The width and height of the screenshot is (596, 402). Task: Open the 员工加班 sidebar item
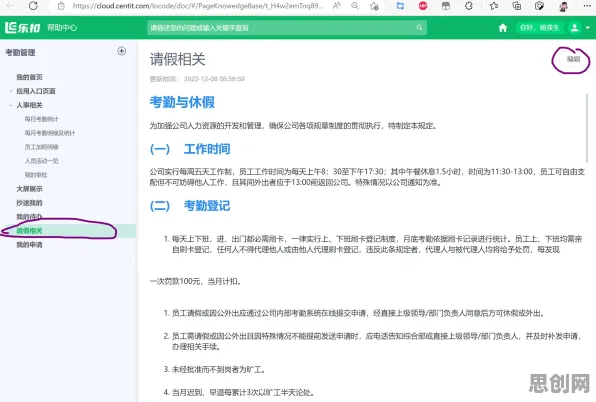[x=41, y=147]
